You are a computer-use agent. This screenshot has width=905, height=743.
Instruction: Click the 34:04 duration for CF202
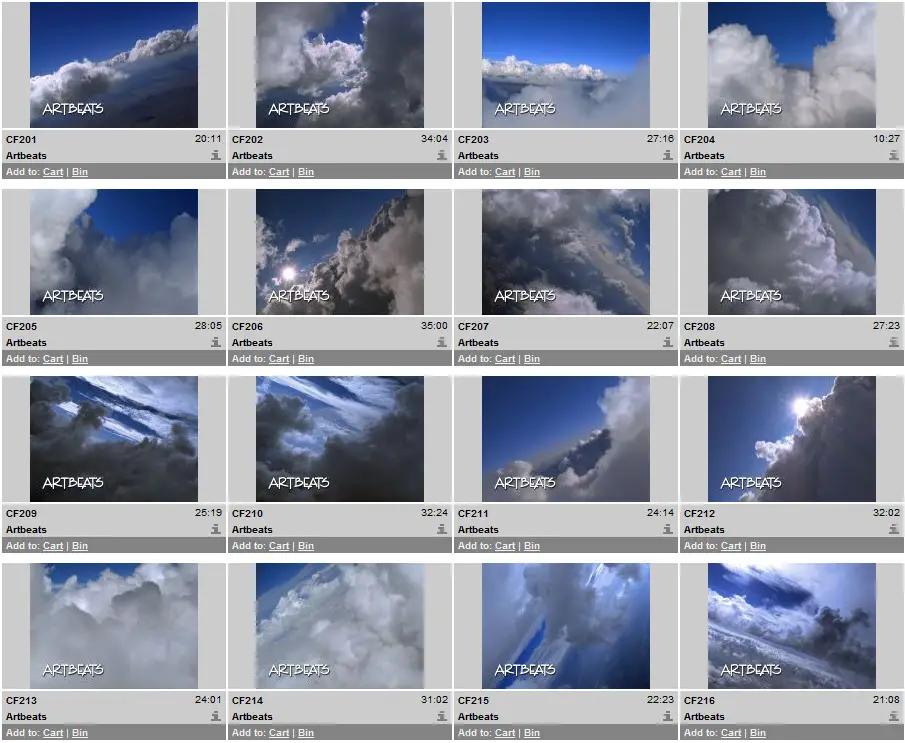pos(434,139)
